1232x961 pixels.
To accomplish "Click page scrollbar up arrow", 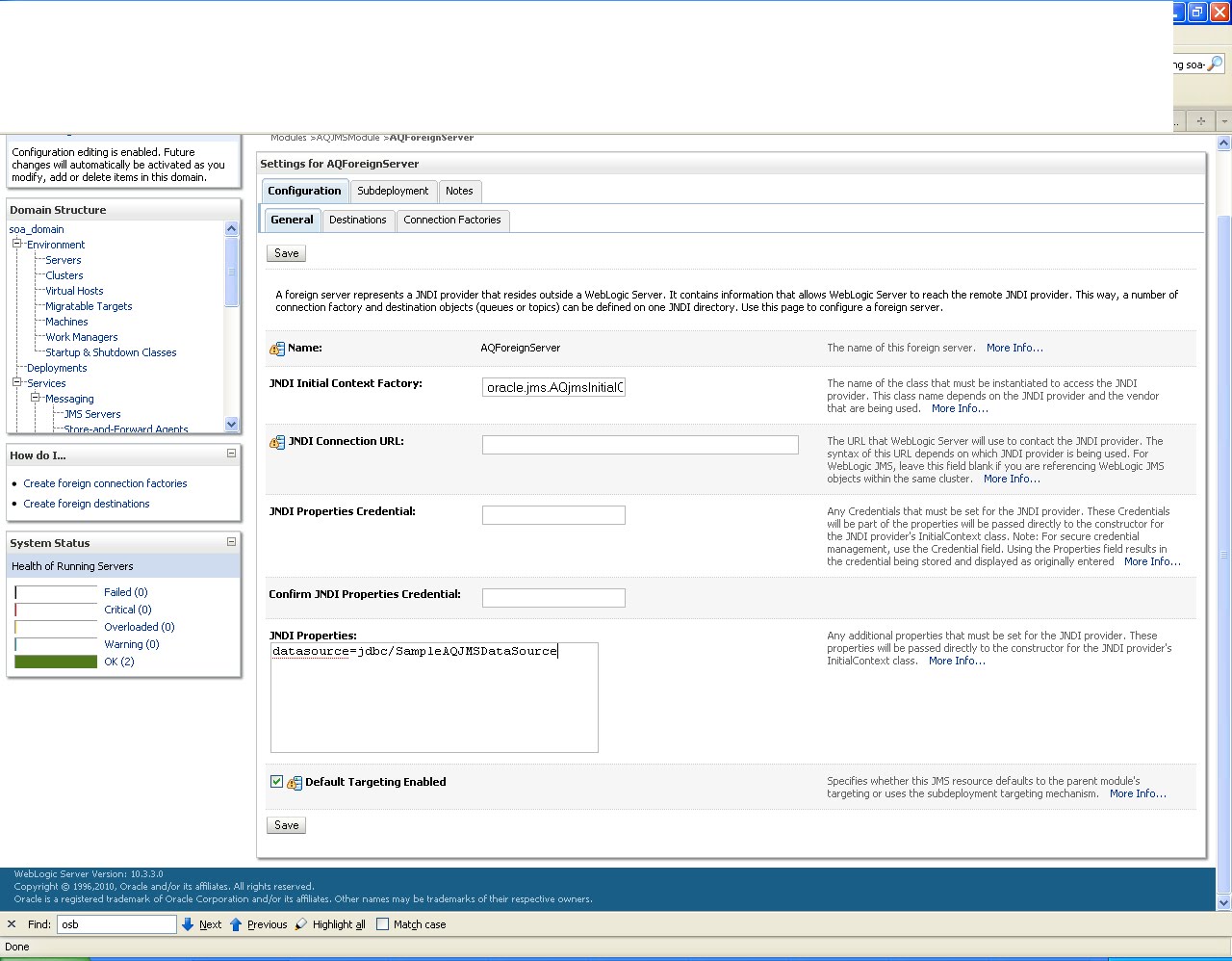I will pyautogui.click(x=1224, y=143).
